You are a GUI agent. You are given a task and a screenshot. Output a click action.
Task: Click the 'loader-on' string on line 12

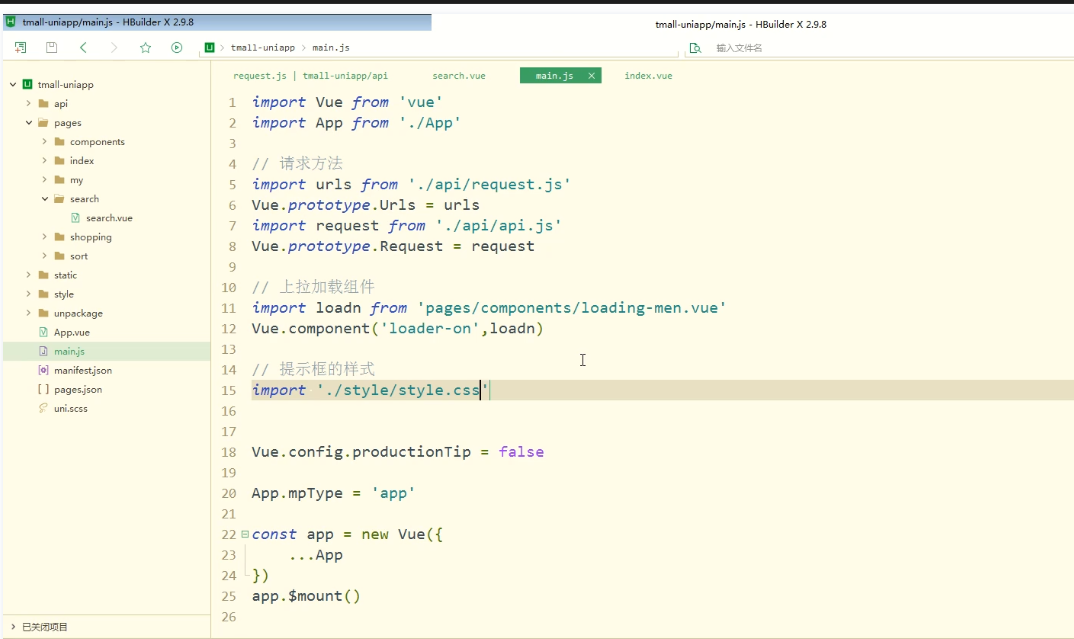tap(429, 329)
